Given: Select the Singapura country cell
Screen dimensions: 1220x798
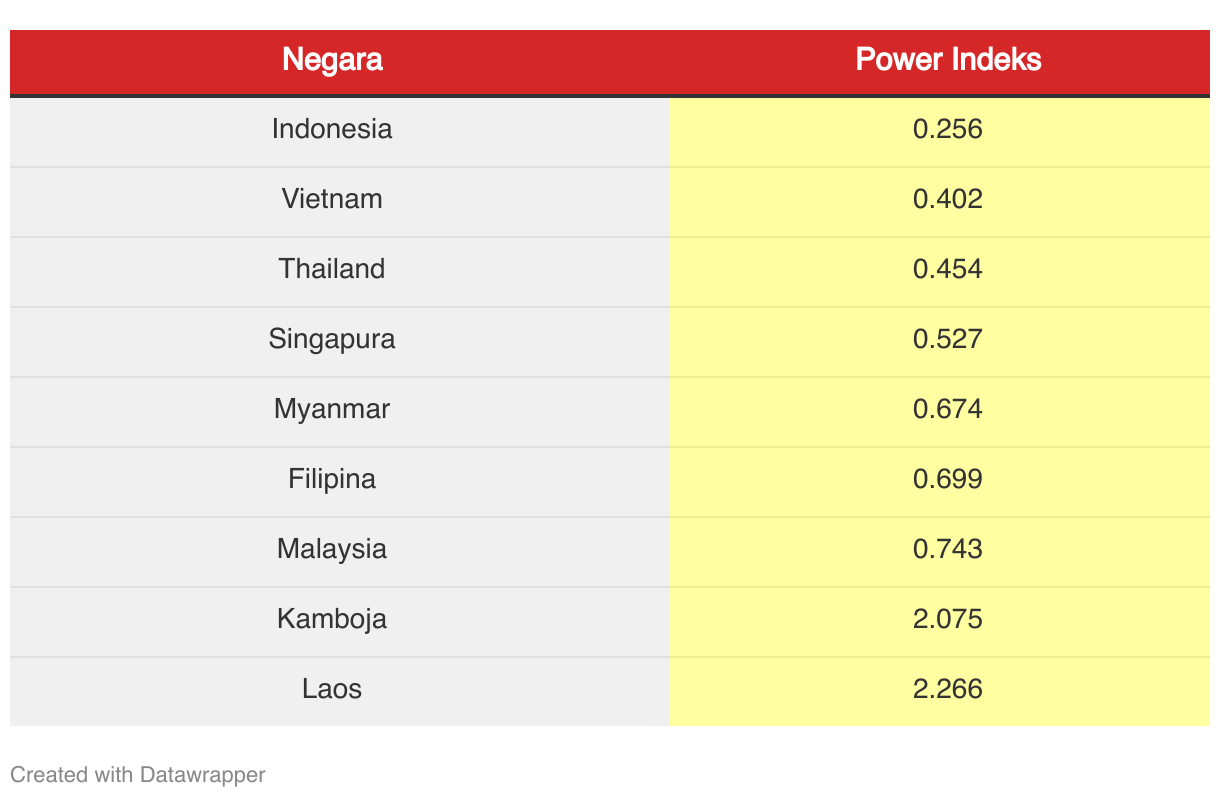Looking at the screenshot, I should pos(332,339).
